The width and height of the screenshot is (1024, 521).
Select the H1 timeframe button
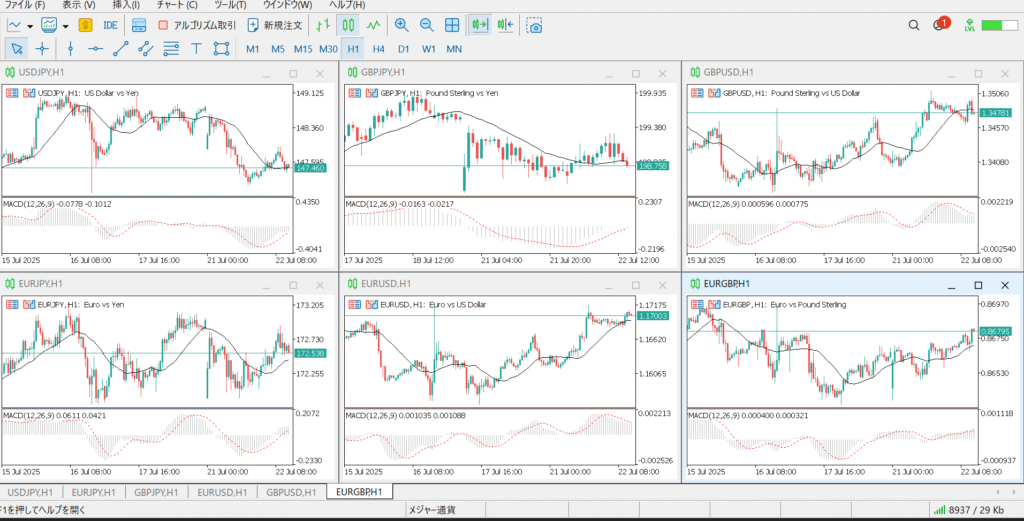(353, 49)
